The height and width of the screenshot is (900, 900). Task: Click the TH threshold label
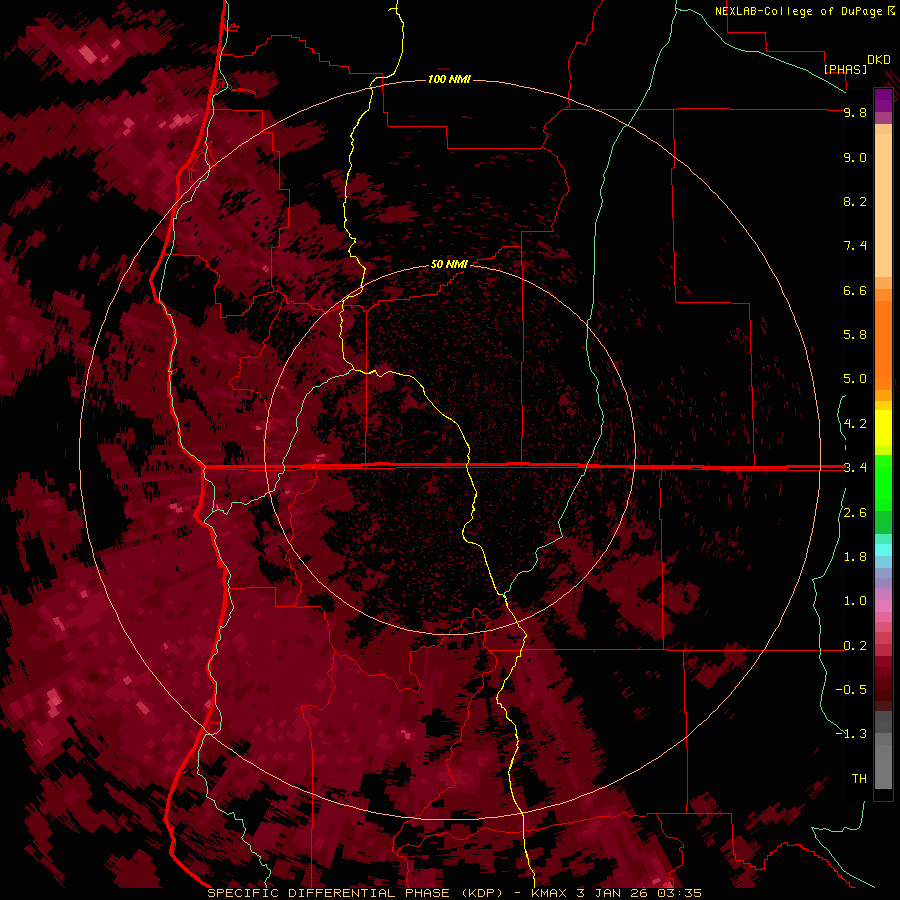[859, 779]
